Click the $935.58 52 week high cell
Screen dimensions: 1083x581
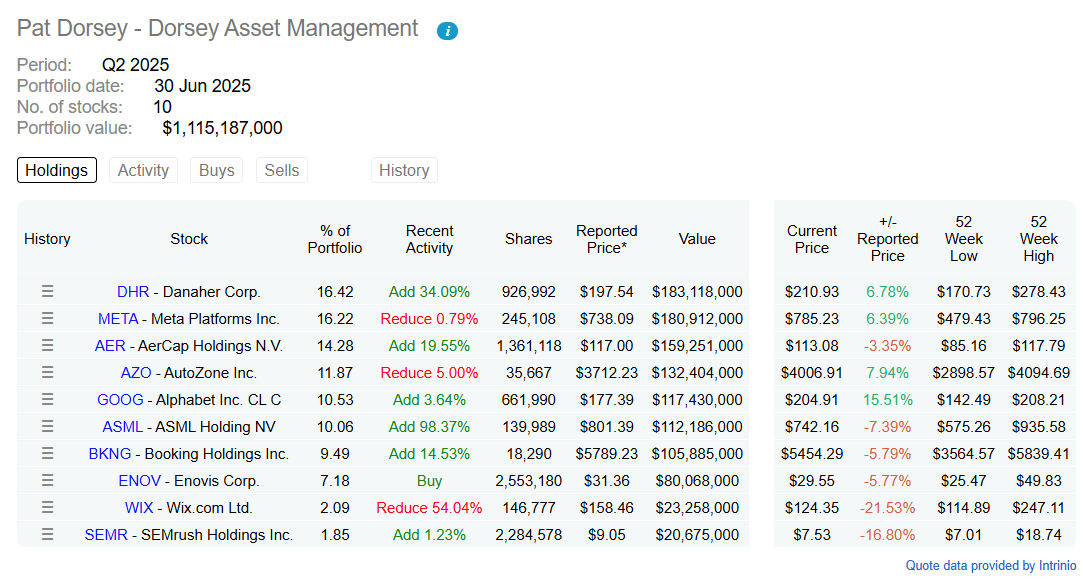pos(1038,426)
